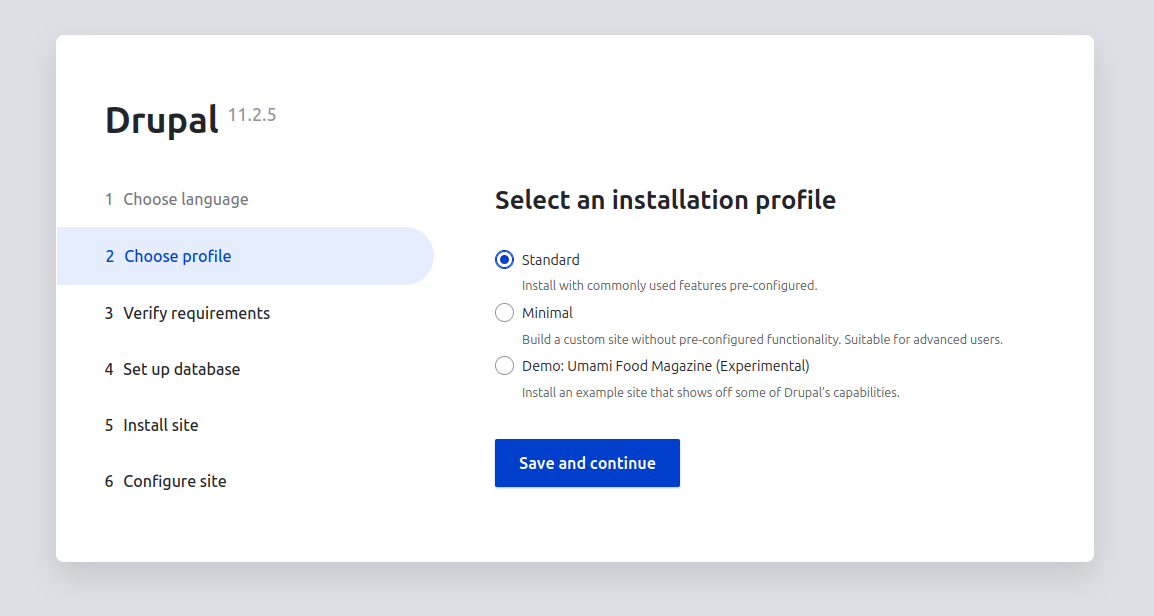
Task: Open the Set up database step
Action: (x=181, y=369)
